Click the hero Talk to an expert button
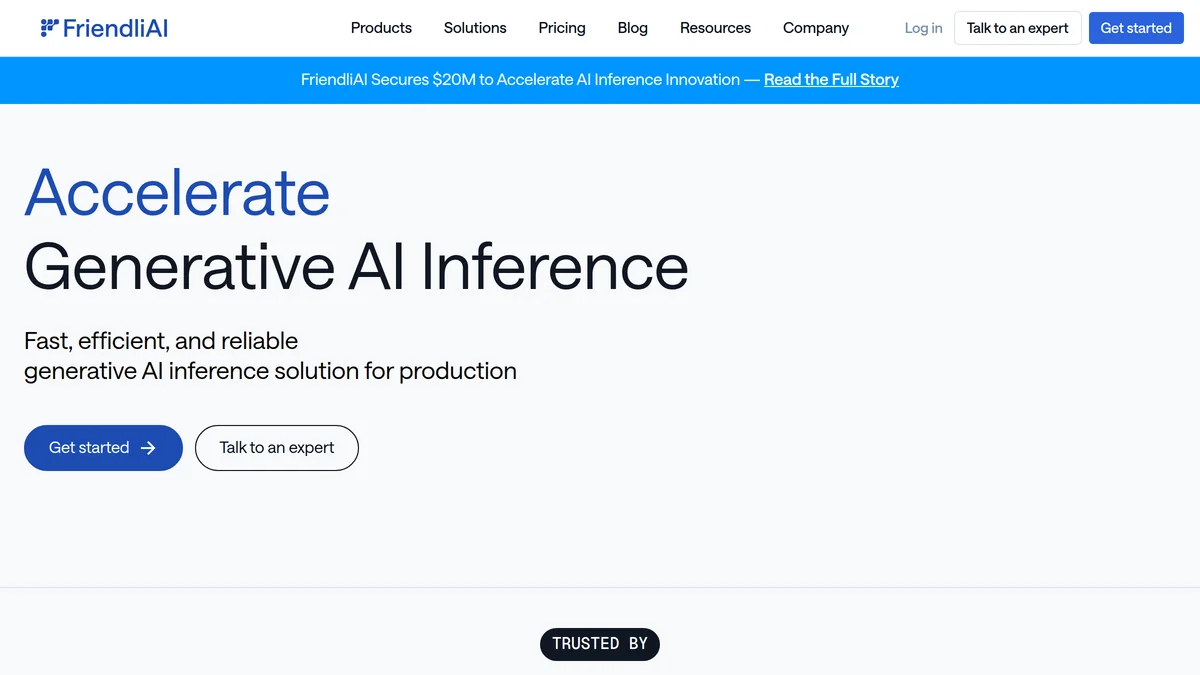Image resolution: width=1200 pixels, height=675 pixels. (x=276, y=448)
